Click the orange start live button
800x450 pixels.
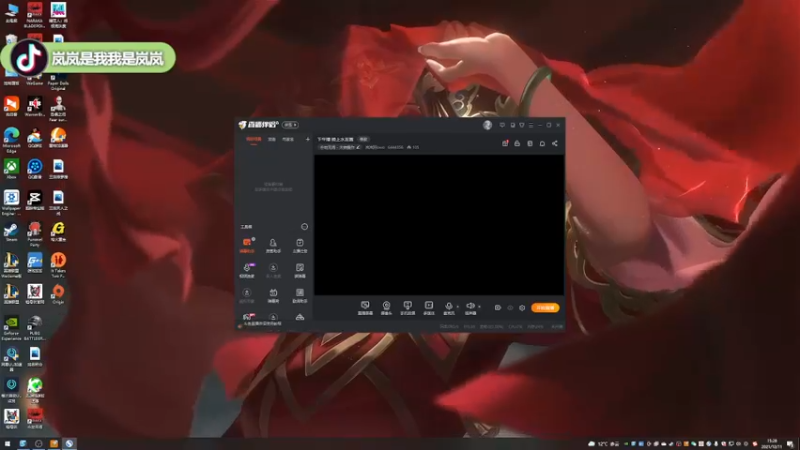click(x=545, y=308)
